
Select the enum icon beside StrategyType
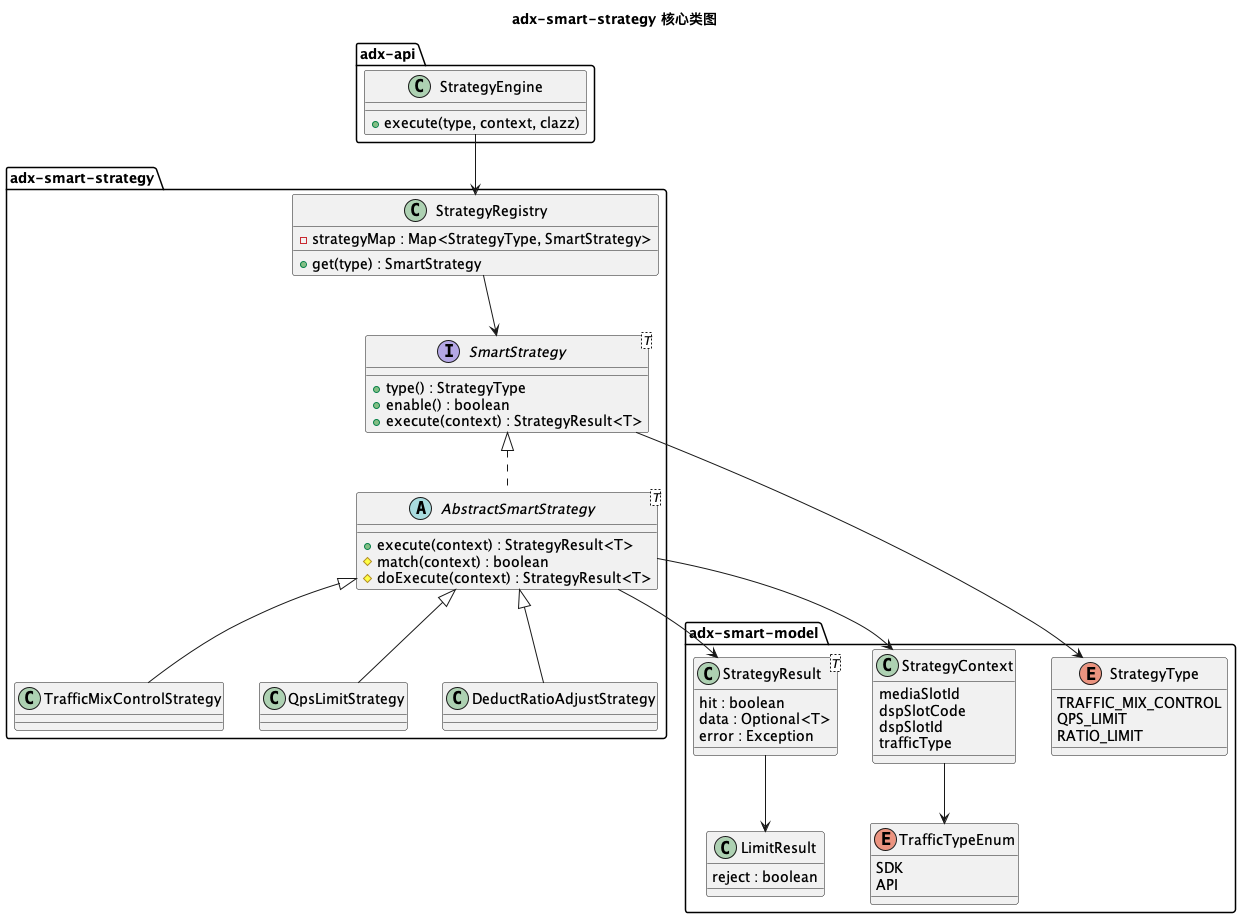(x=1091, y=673)
